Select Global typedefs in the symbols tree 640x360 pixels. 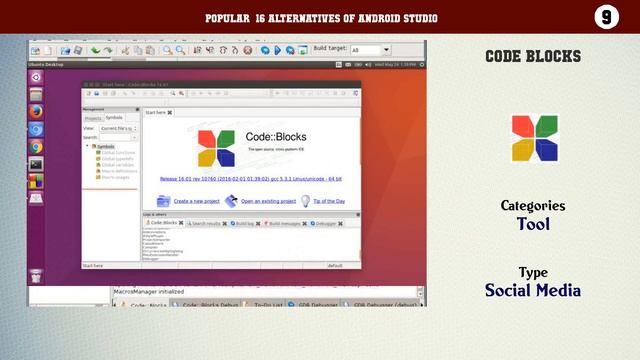[x=115, y=159]
